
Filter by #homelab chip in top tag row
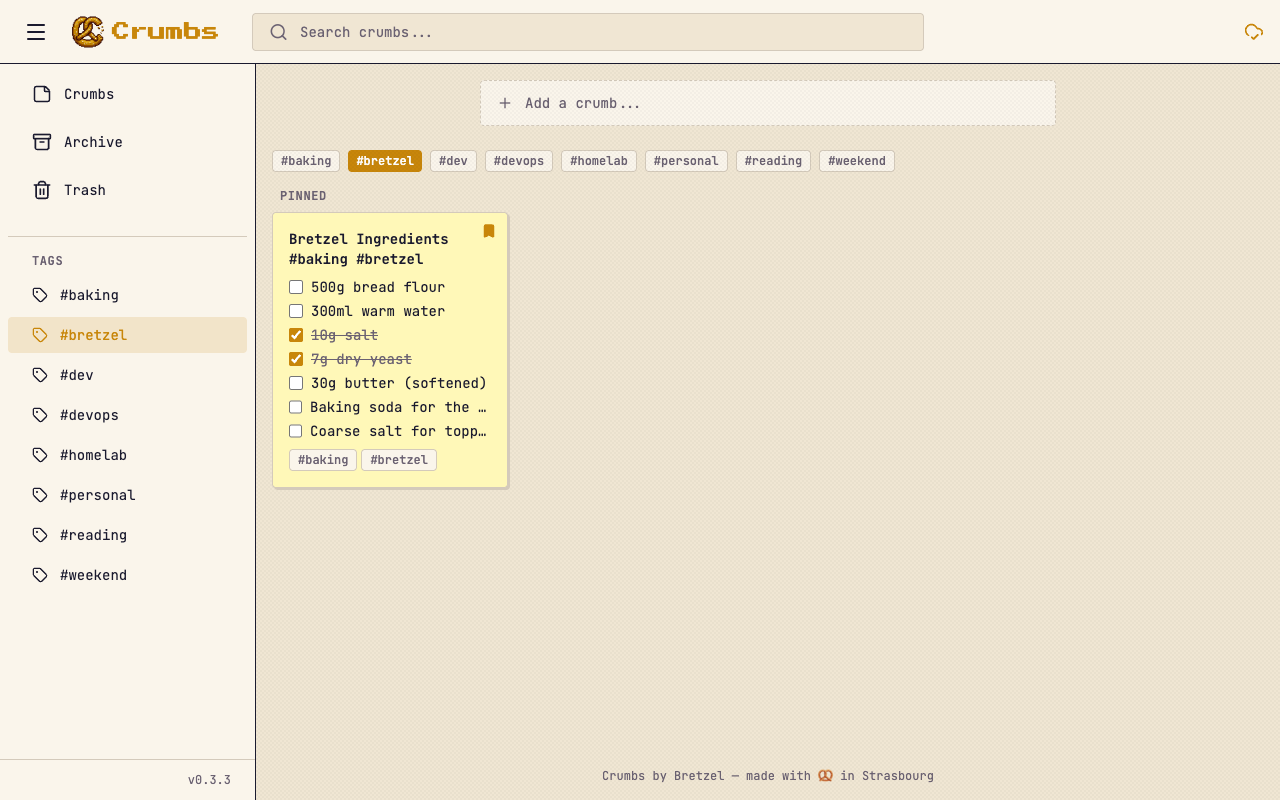[599, 161]
